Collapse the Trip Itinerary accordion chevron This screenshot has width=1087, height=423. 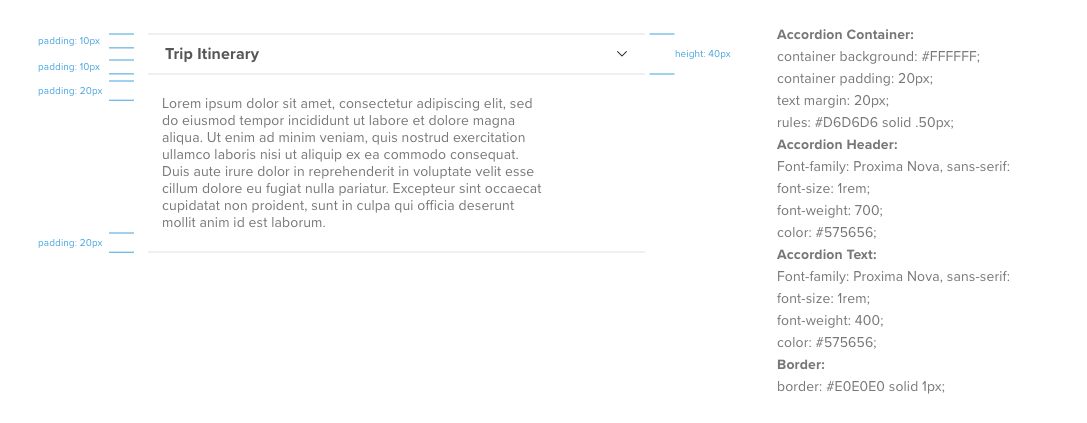622,54
